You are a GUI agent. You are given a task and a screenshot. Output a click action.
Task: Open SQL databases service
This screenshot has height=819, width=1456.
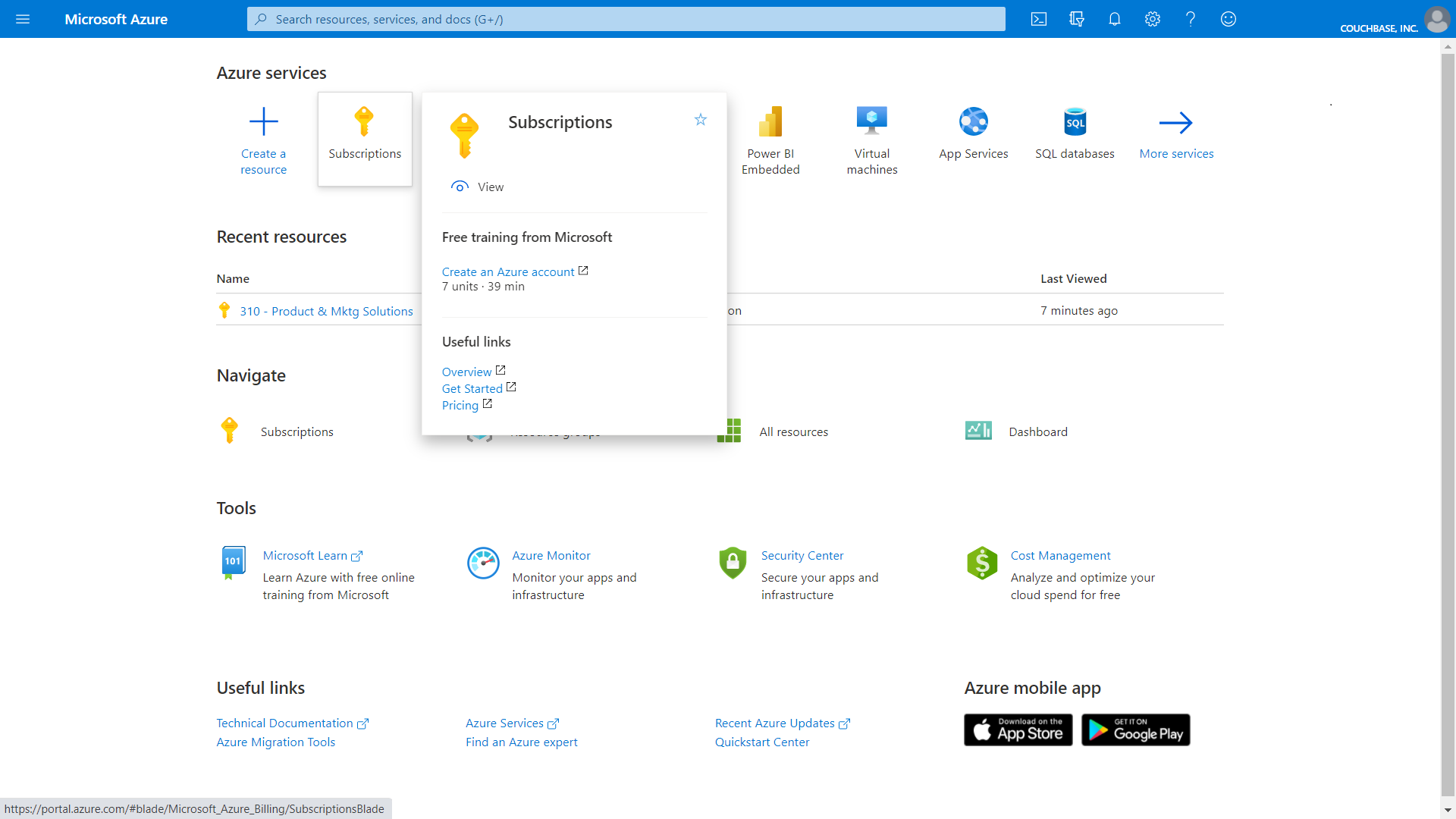(1075, 121)
